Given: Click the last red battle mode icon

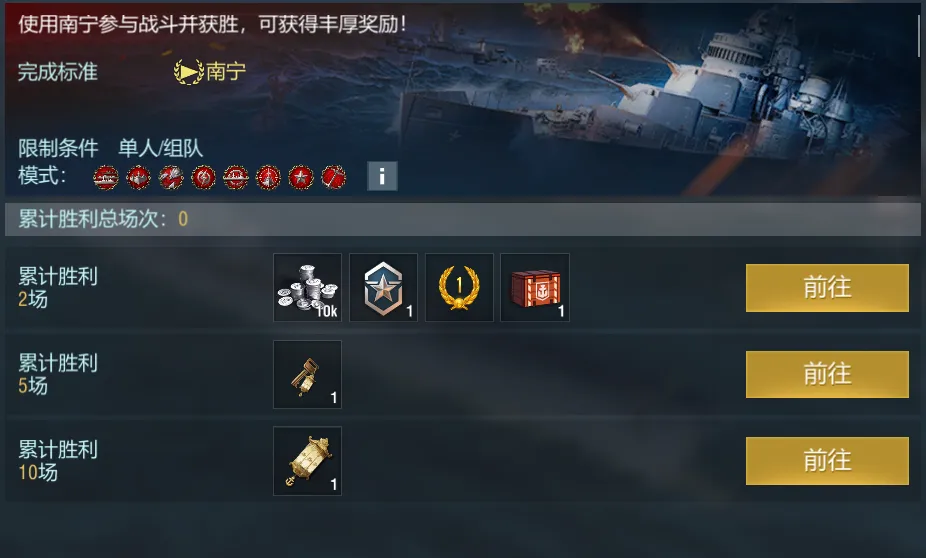Looking at the screenshot, I should (333, 177).
